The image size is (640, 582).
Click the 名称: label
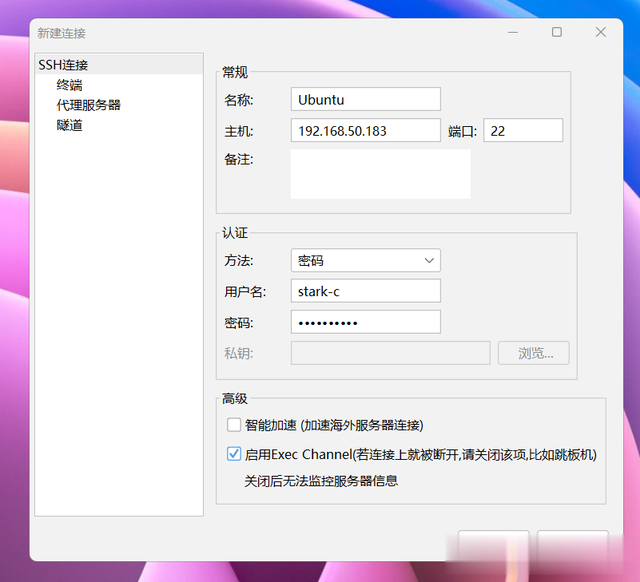(x=239, y=100)
